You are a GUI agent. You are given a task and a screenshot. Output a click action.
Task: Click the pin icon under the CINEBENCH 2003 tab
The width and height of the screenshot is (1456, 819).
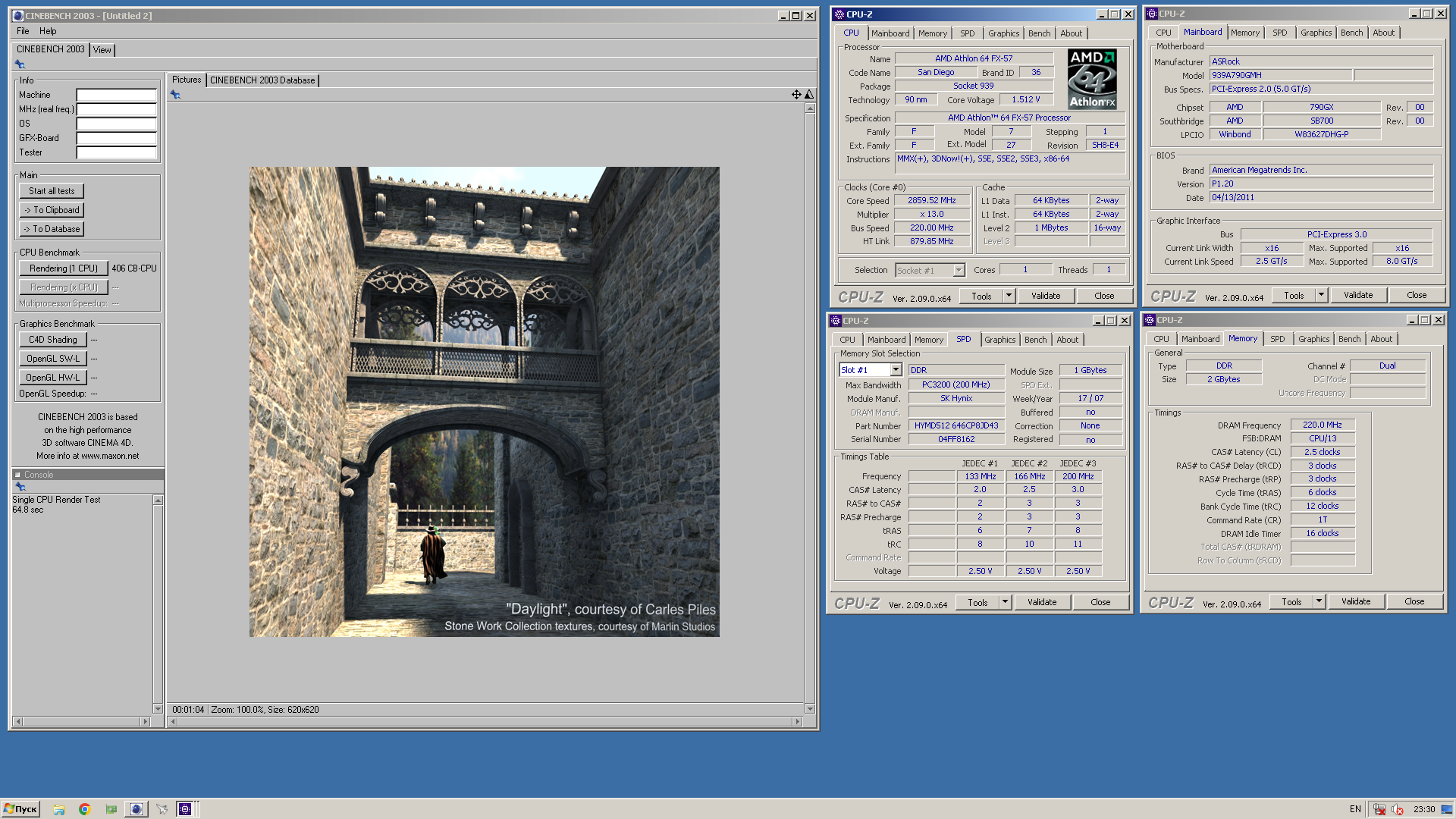20,64
